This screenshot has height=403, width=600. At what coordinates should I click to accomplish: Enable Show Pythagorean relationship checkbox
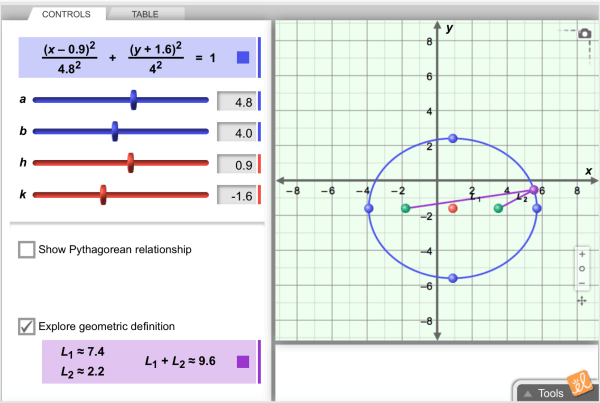coord(27,249)
